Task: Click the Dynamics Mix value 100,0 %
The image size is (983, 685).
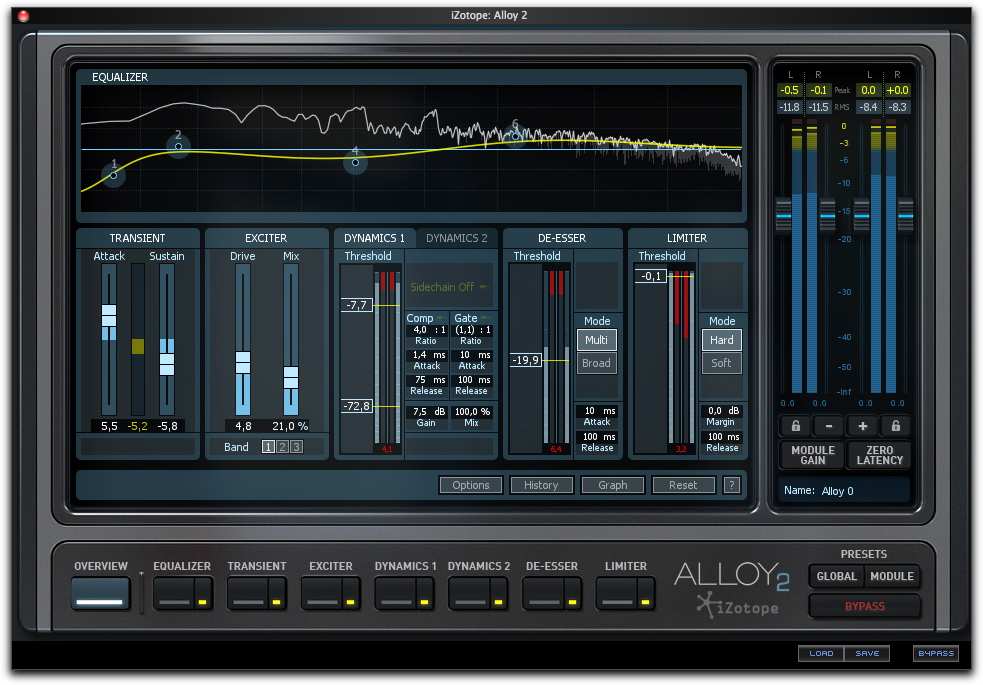Action: tap(472, 412)
